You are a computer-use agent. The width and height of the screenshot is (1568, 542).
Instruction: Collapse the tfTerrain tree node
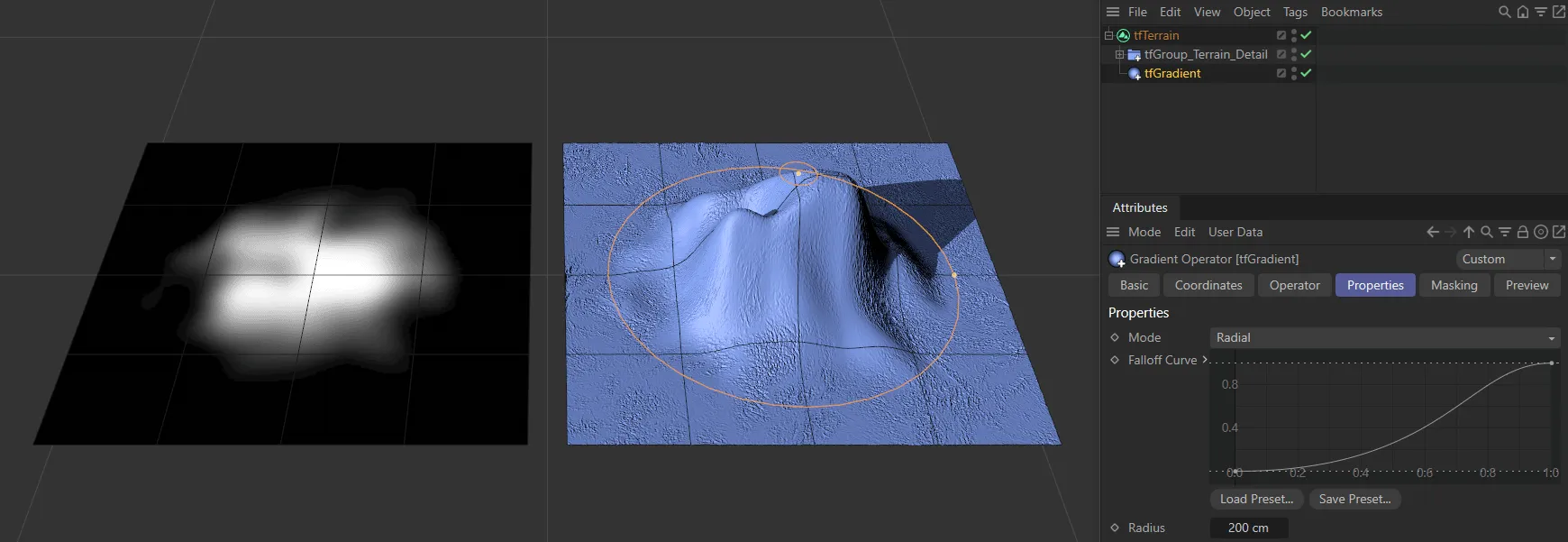tap(1108, 36)
